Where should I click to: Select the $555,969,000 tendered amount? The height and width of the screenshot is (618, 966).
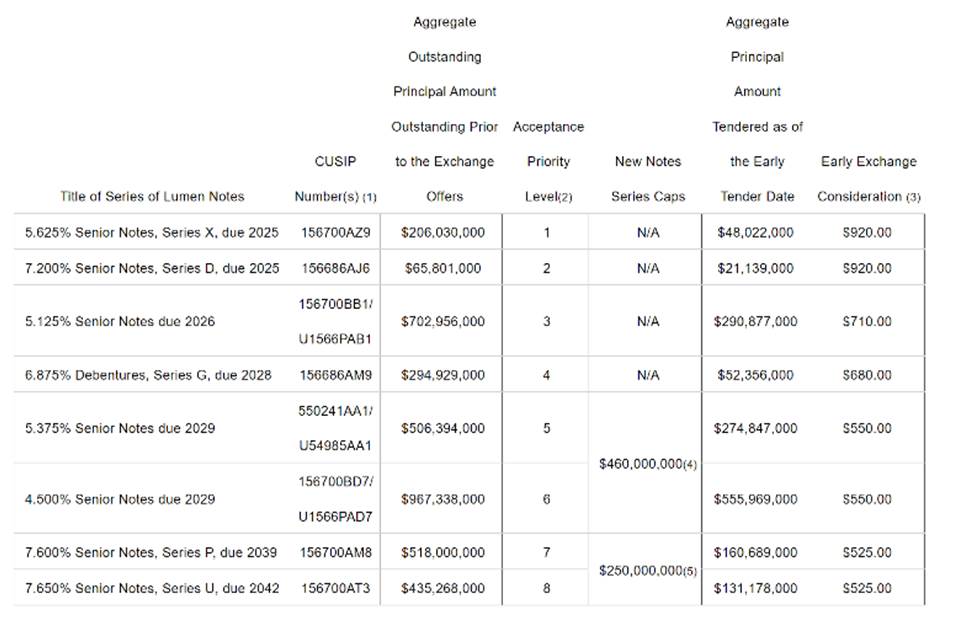tap(756, 499)
